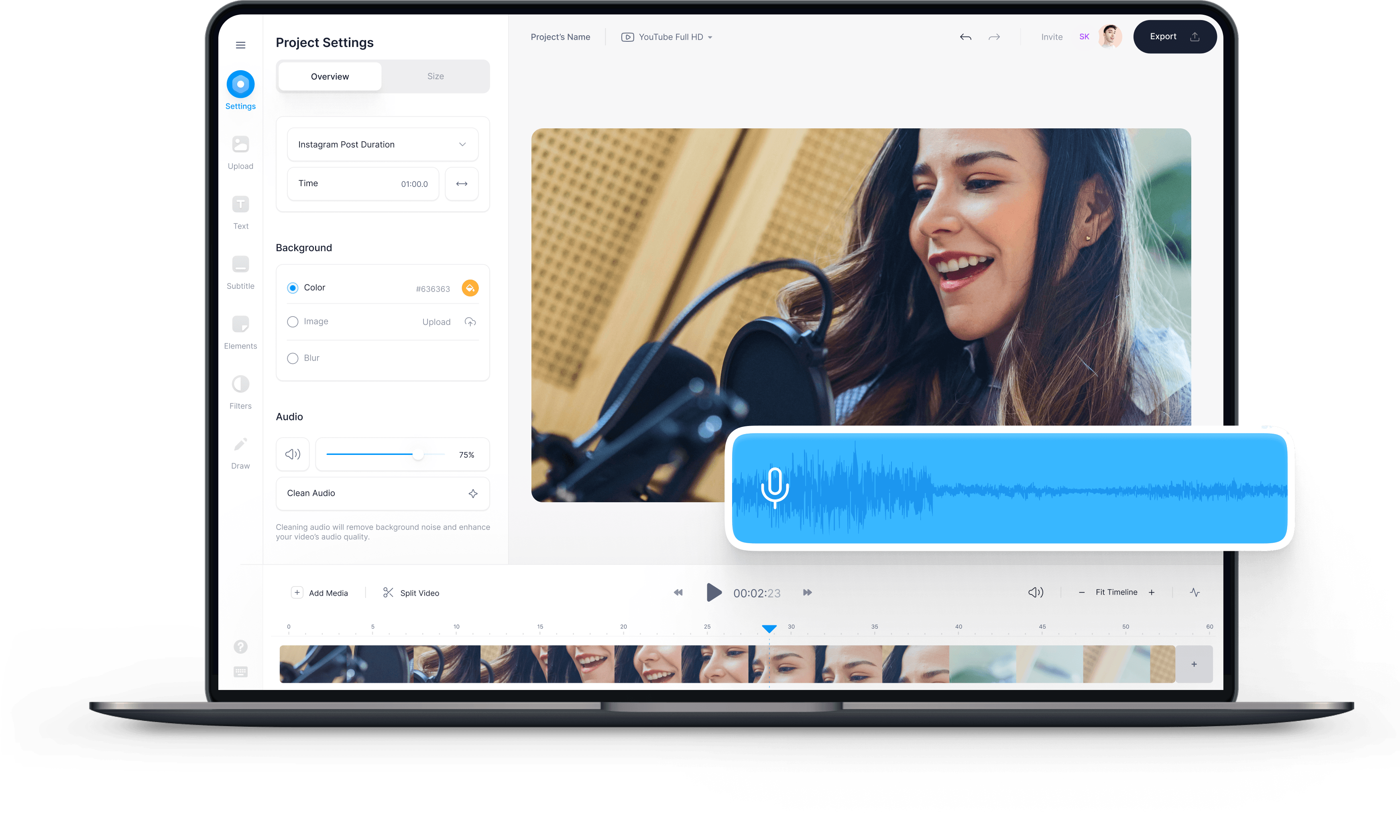Open the Upload panel
Screen dimensions: 1400x840
click(x=240, y=150)
